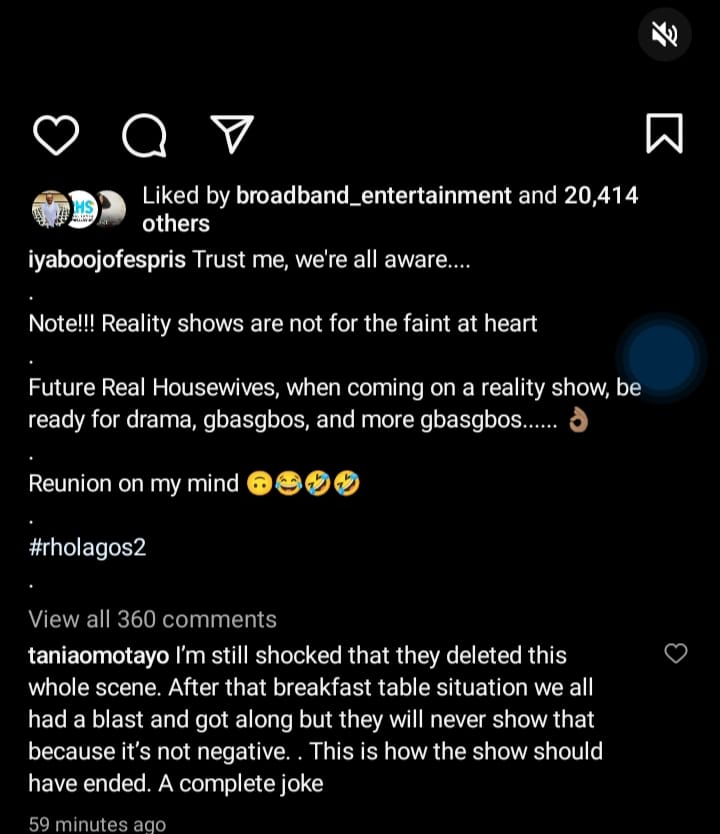Tap the 'Liked by' text
The width and height of the screenshot is (720, 834).
click(187, 196)
